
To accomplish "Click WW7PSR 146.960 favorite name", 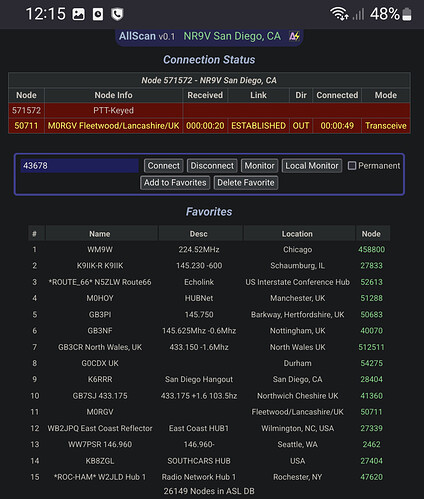I will (x=100, y=444).
